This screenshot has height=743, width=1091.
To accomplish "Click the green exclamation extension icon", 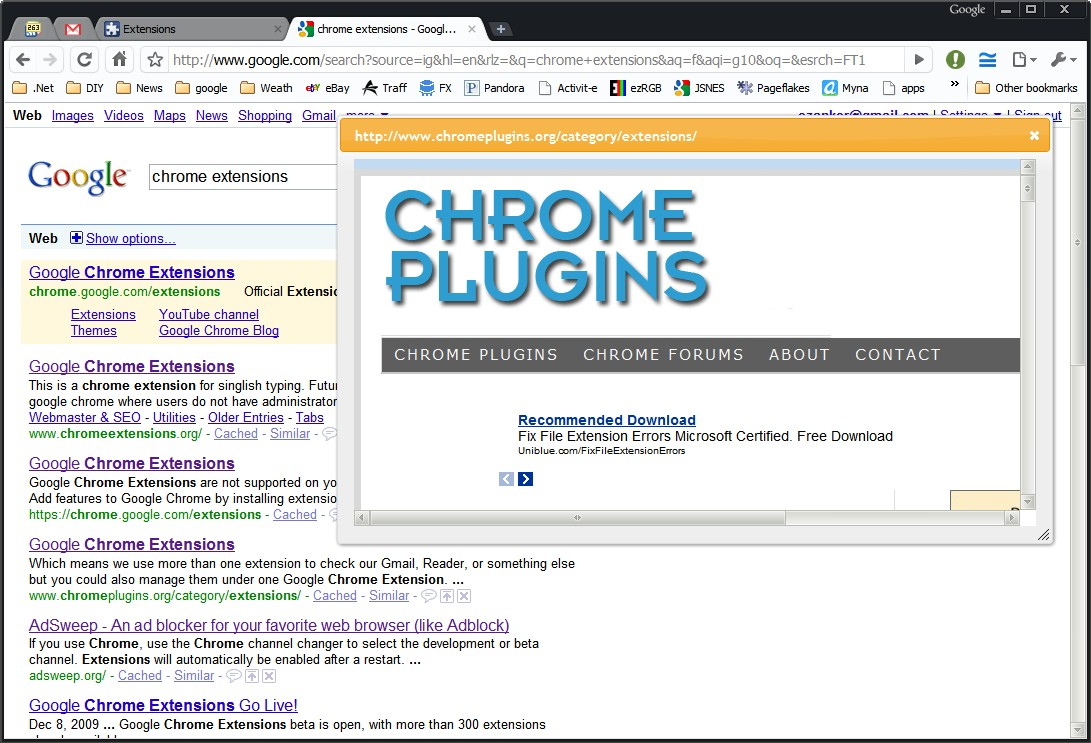I will (x=955, y=60).
